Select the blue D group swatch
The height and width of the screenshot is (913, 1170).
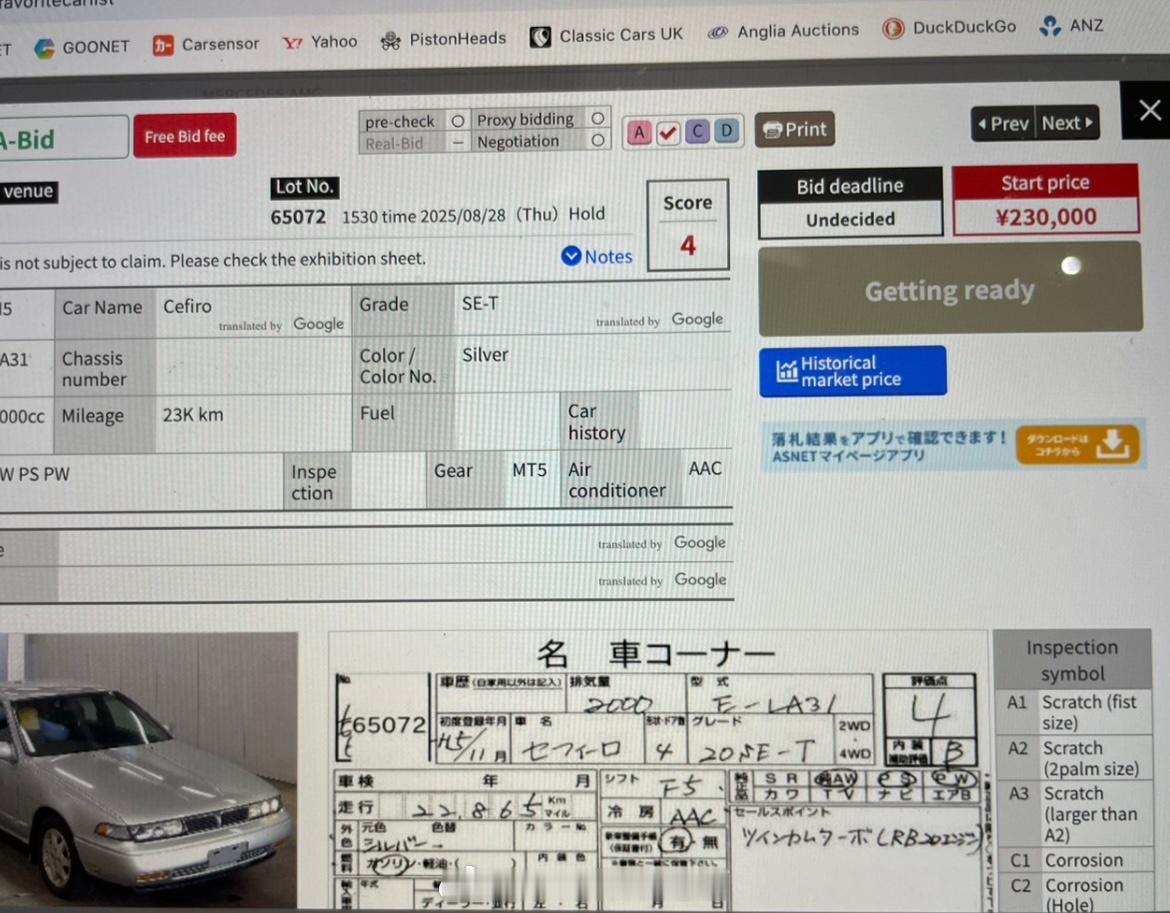coord(726,131)
